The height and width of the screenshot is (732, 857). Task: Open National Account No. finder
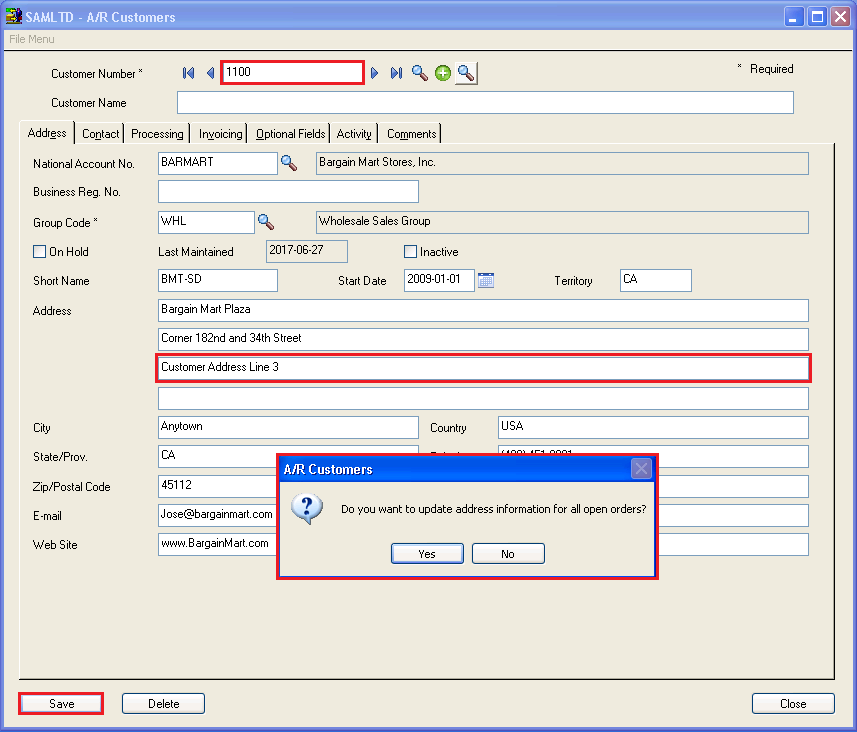tap(289, 163)
